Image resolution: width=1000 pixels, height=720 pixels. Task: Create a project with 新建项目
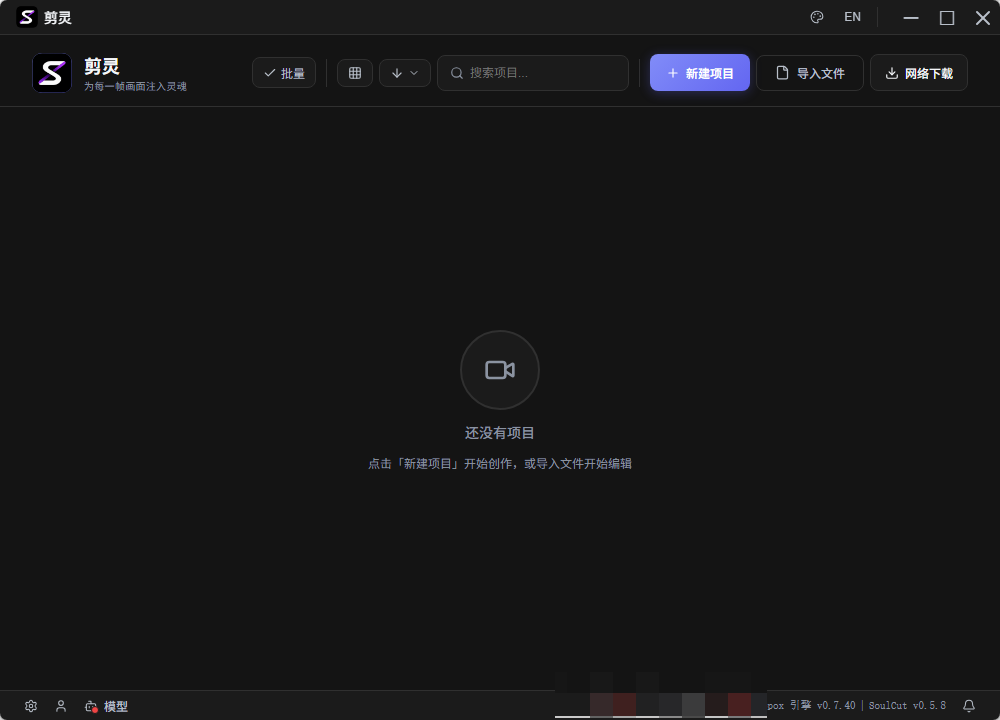point(700,73)
